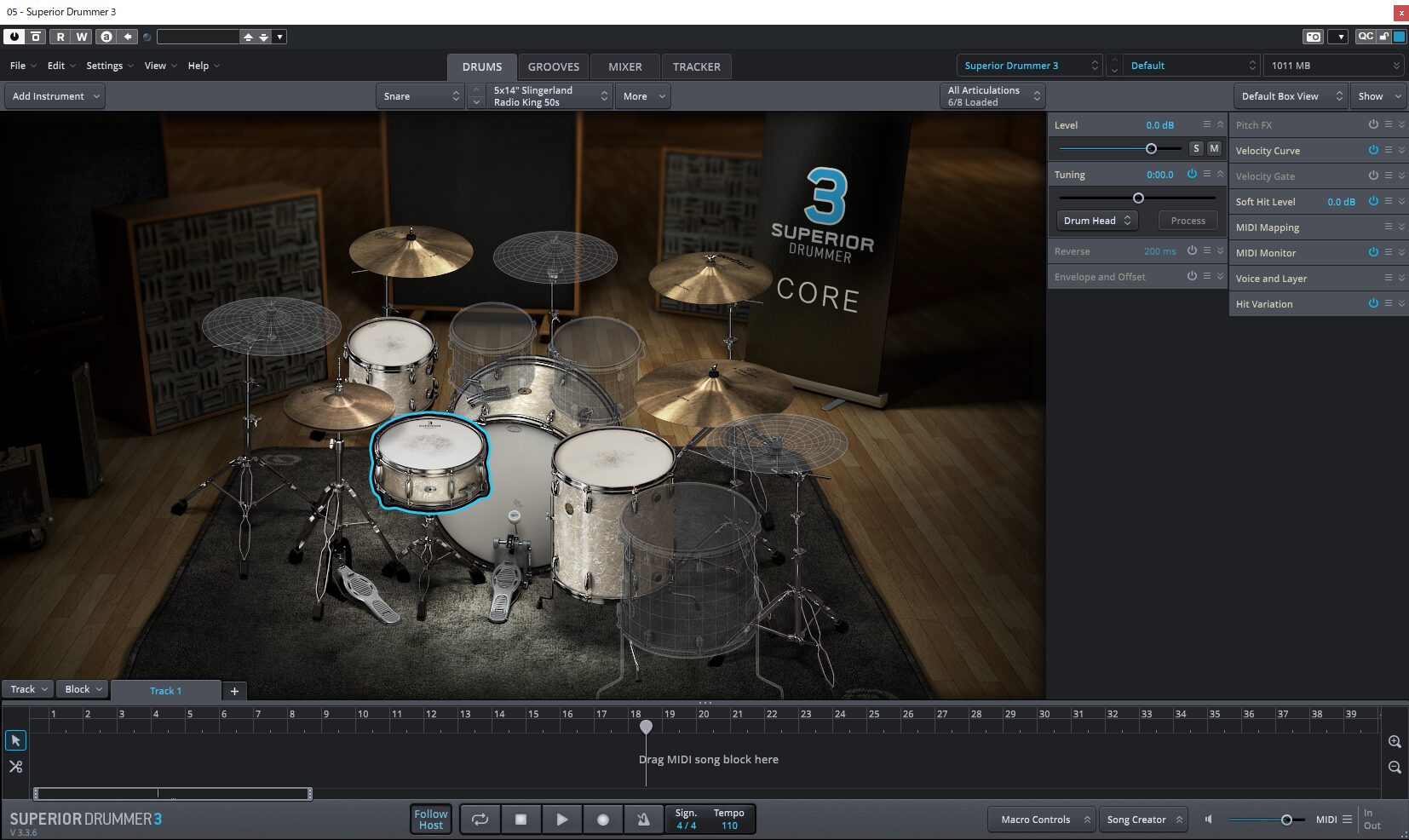Open Song Creator panel
Screen dimensions: 1409x840
[1143, 820]
